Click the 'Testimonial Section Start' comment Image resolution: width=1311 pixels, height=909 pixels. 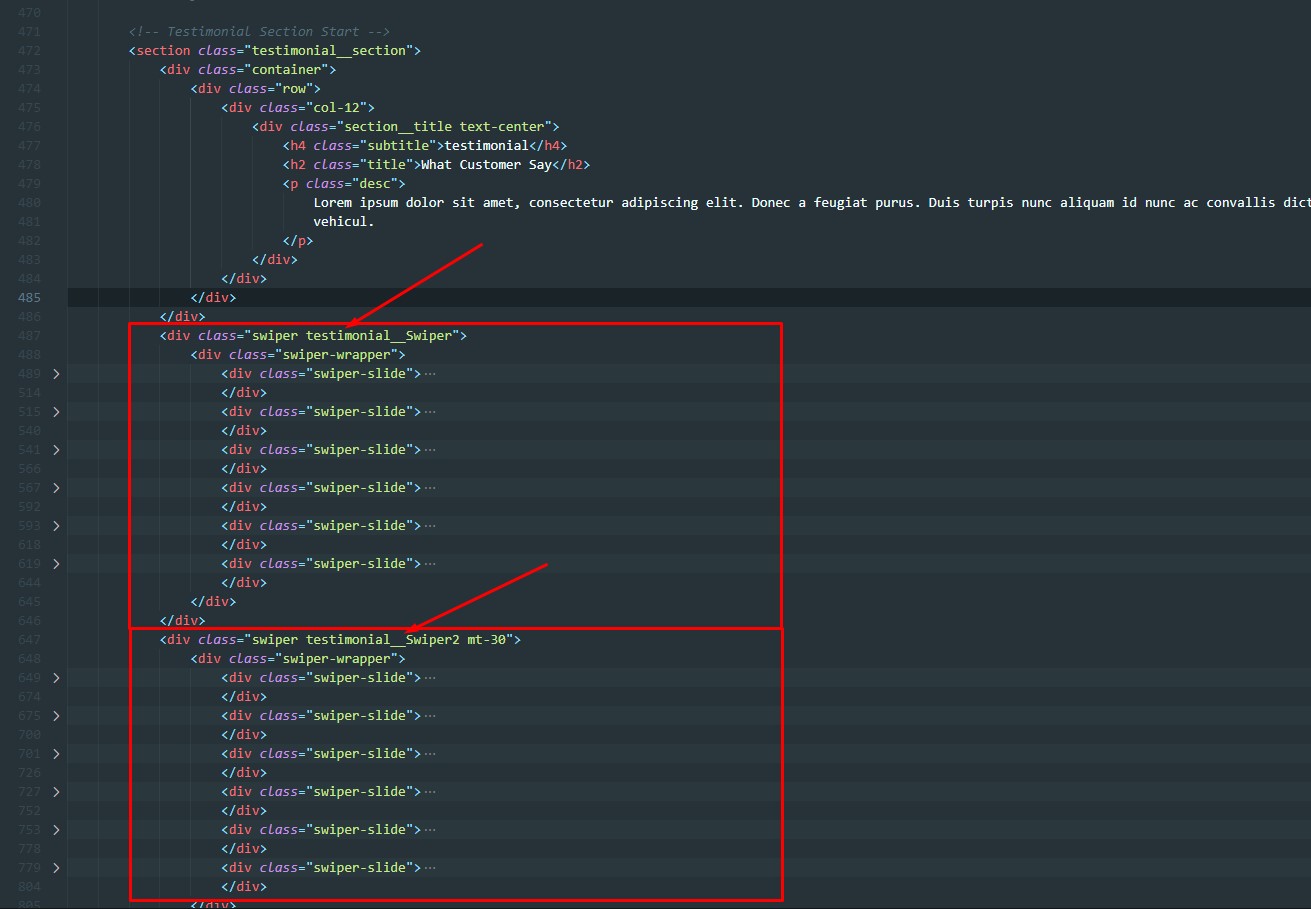point(259,32)
